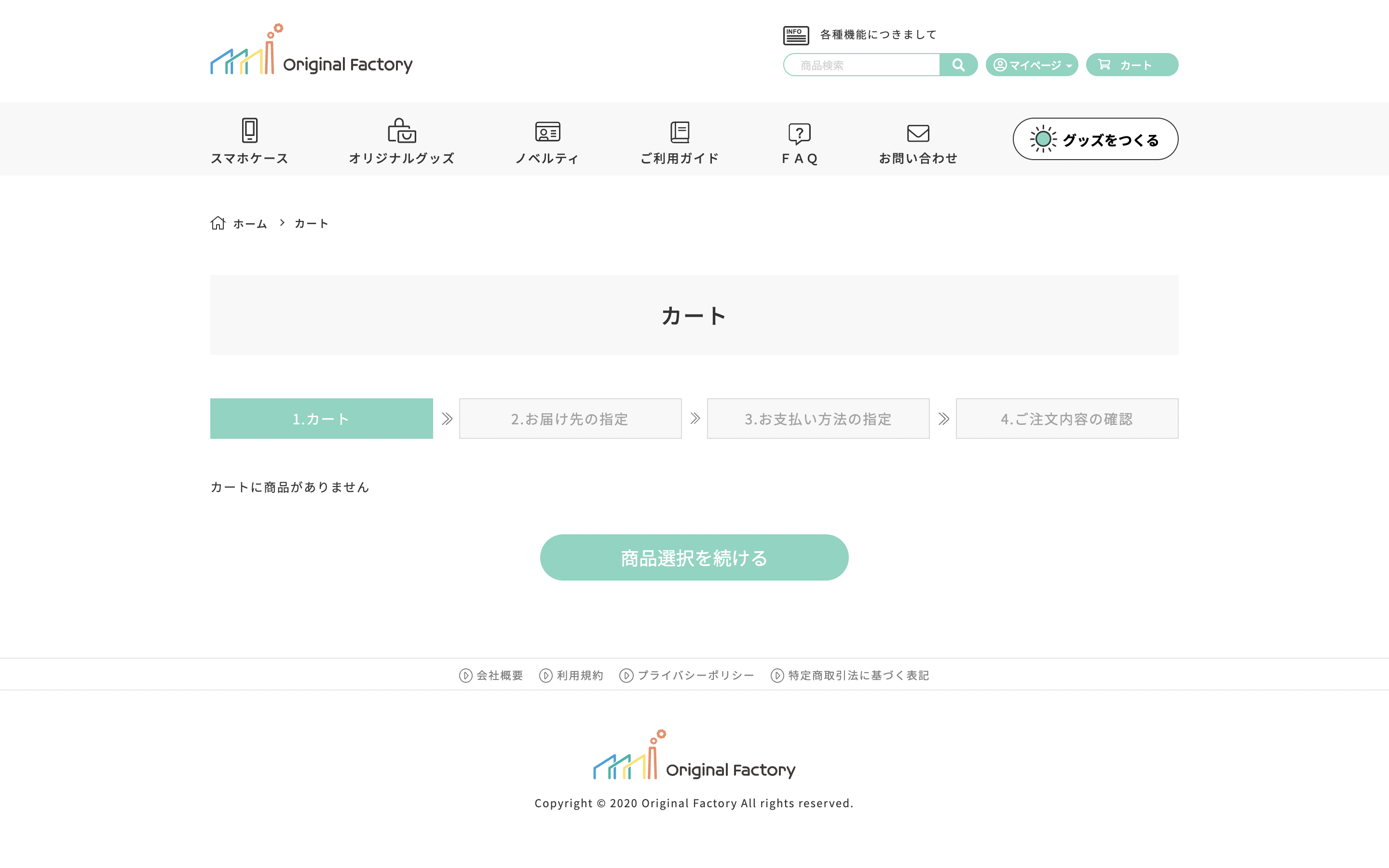Open スマホケース menu label
This screenshot has width=1389, height=868.
(249, 159)
